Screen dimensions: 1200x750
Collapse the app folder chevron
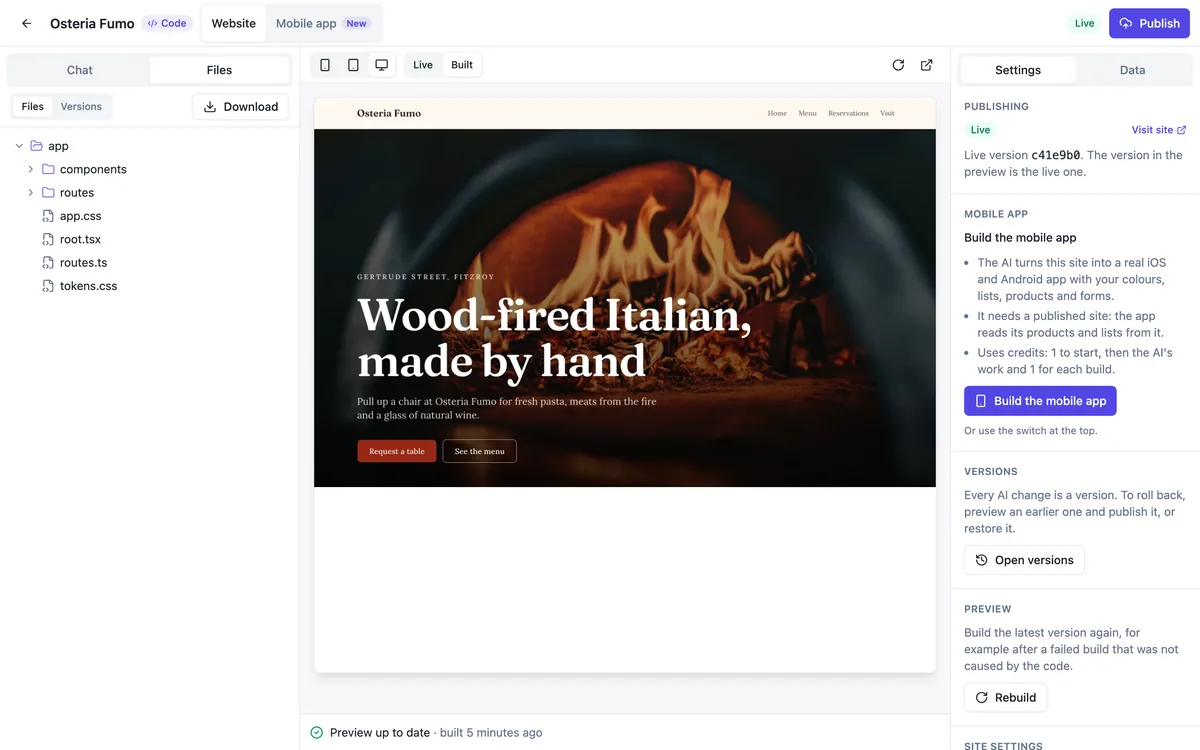pos(19,146)
